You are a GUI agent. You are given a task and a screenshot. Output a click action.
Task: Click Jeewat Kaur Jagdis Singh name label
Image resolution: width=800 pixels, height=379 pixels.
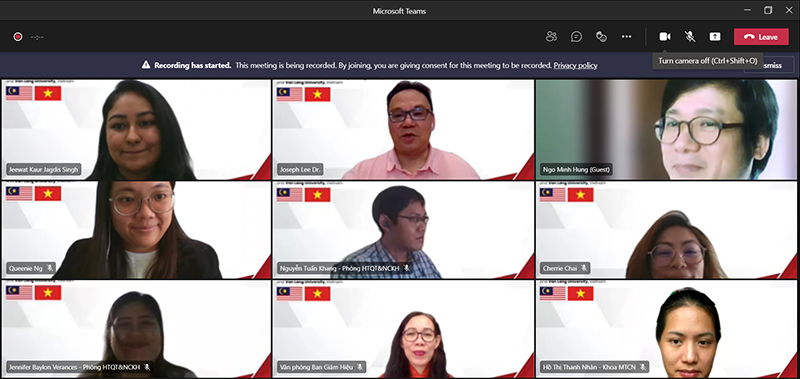point(43,169)
